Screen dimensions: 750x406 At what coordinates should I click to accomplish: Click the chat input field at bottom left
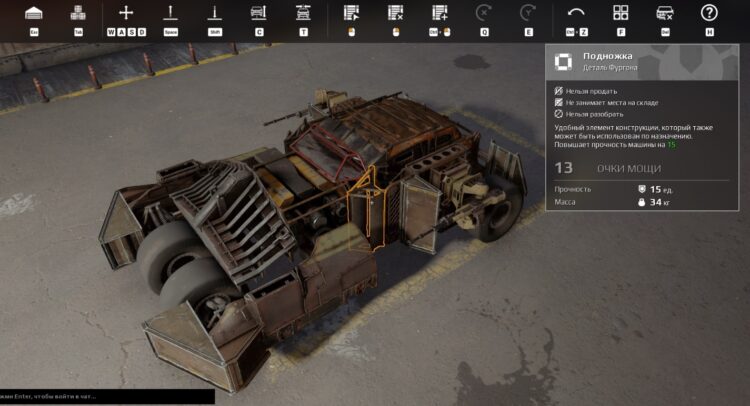coord(106,397)
